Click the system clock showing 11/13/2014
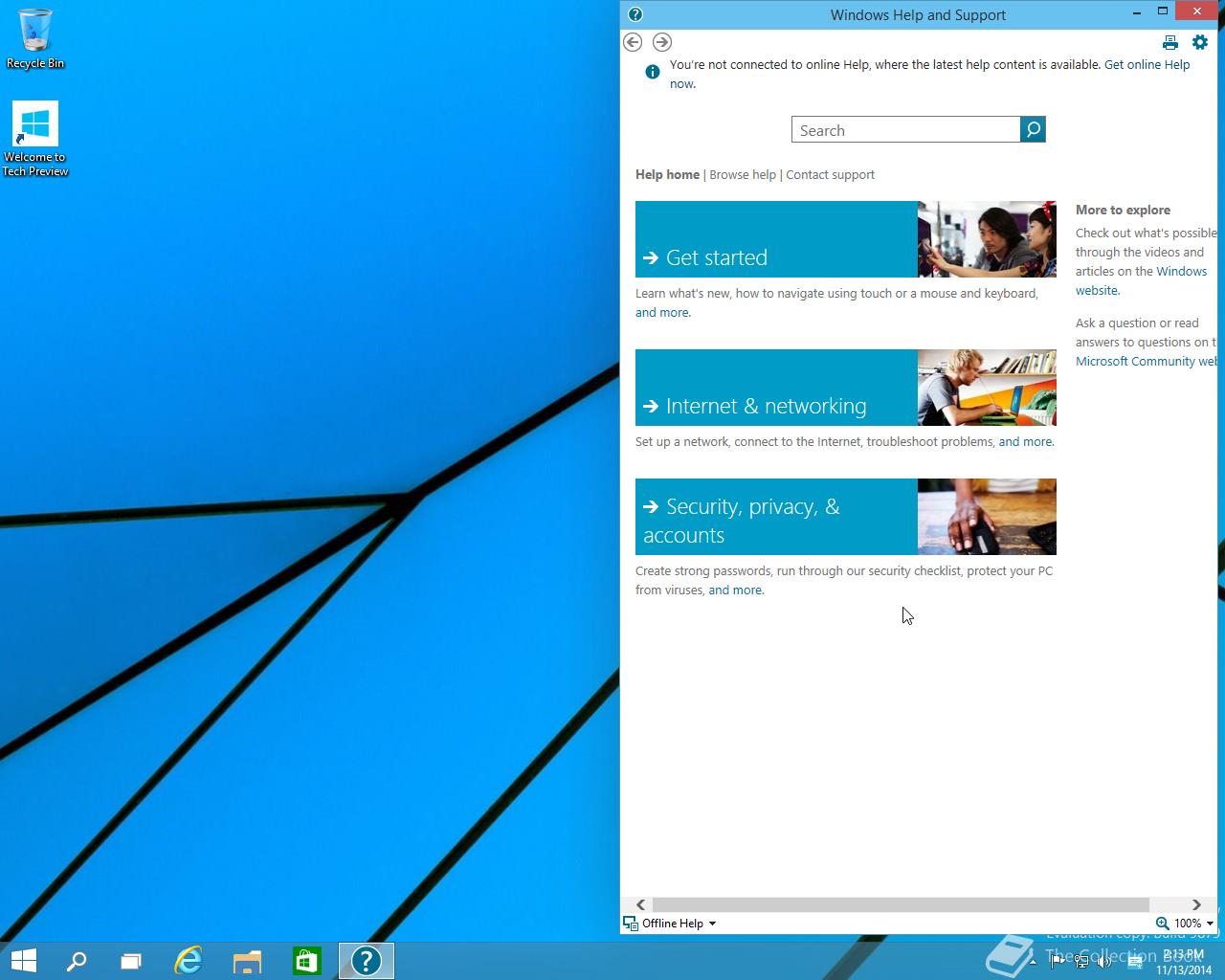 [1183, 962]
